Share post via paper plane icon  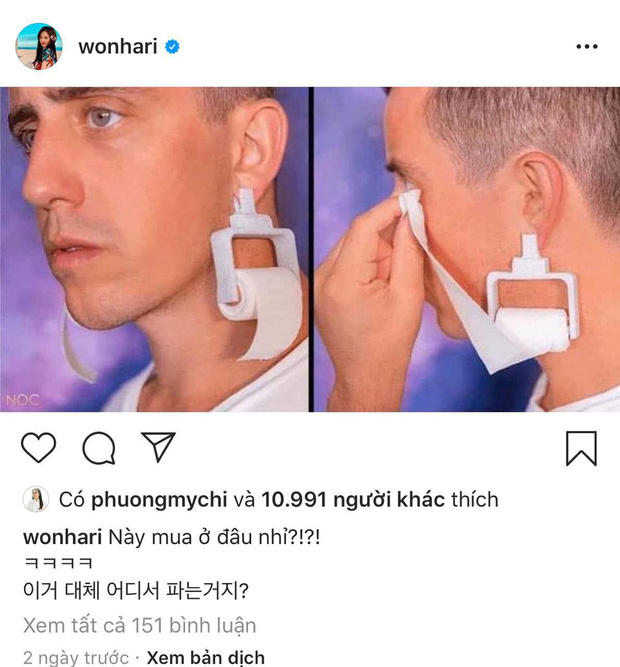click(158, 447)
